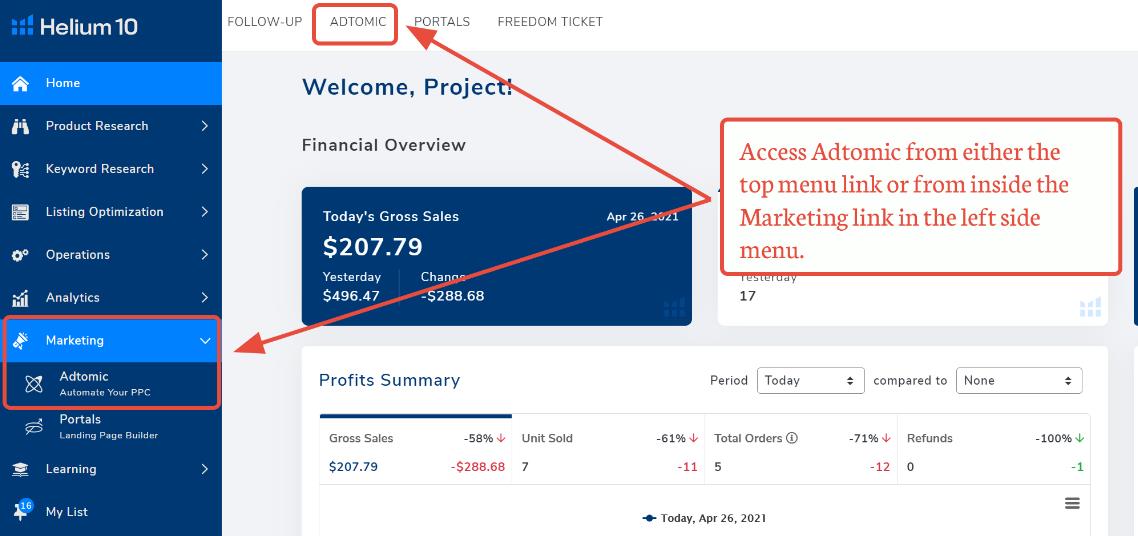
Task: Open the ADTOMIC top menu tab
Action: [358, 22]
